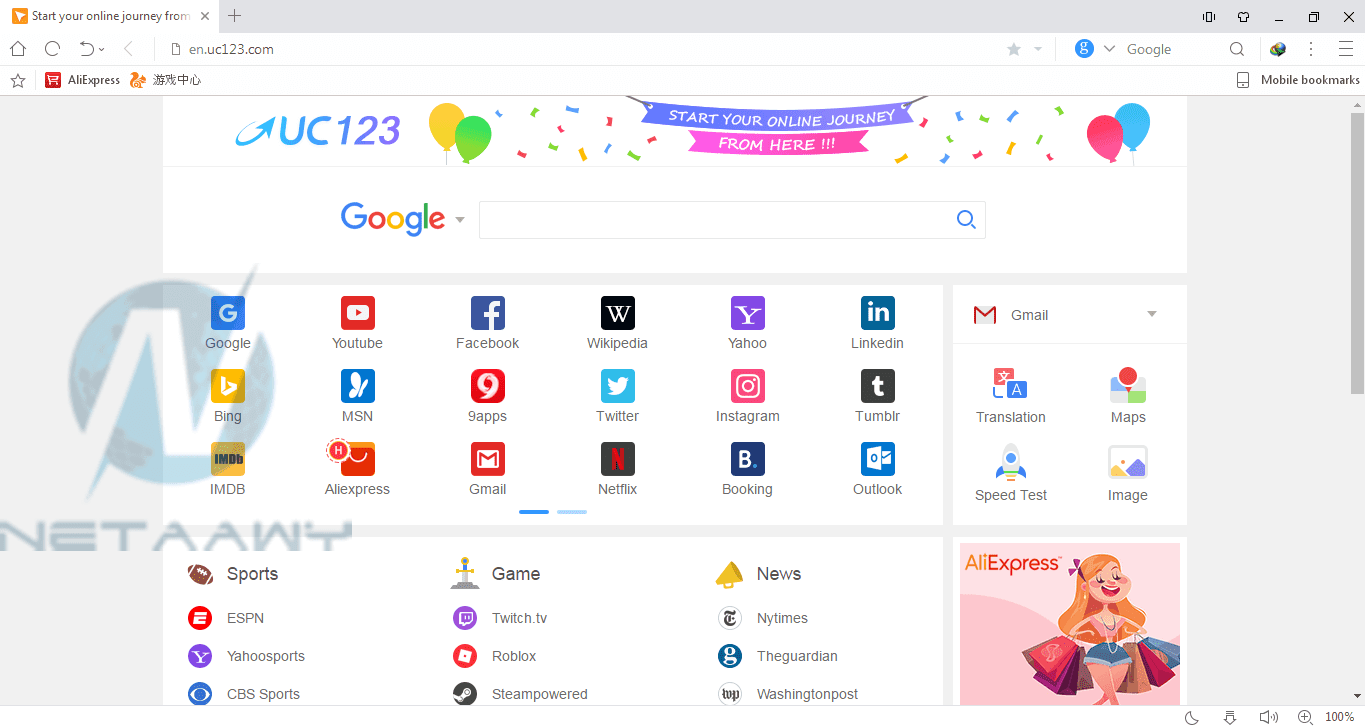This screenshot has width=1365, height=728.
Task: Open the Tumblr shortcut icon
Action: click(x=878, y=386)
